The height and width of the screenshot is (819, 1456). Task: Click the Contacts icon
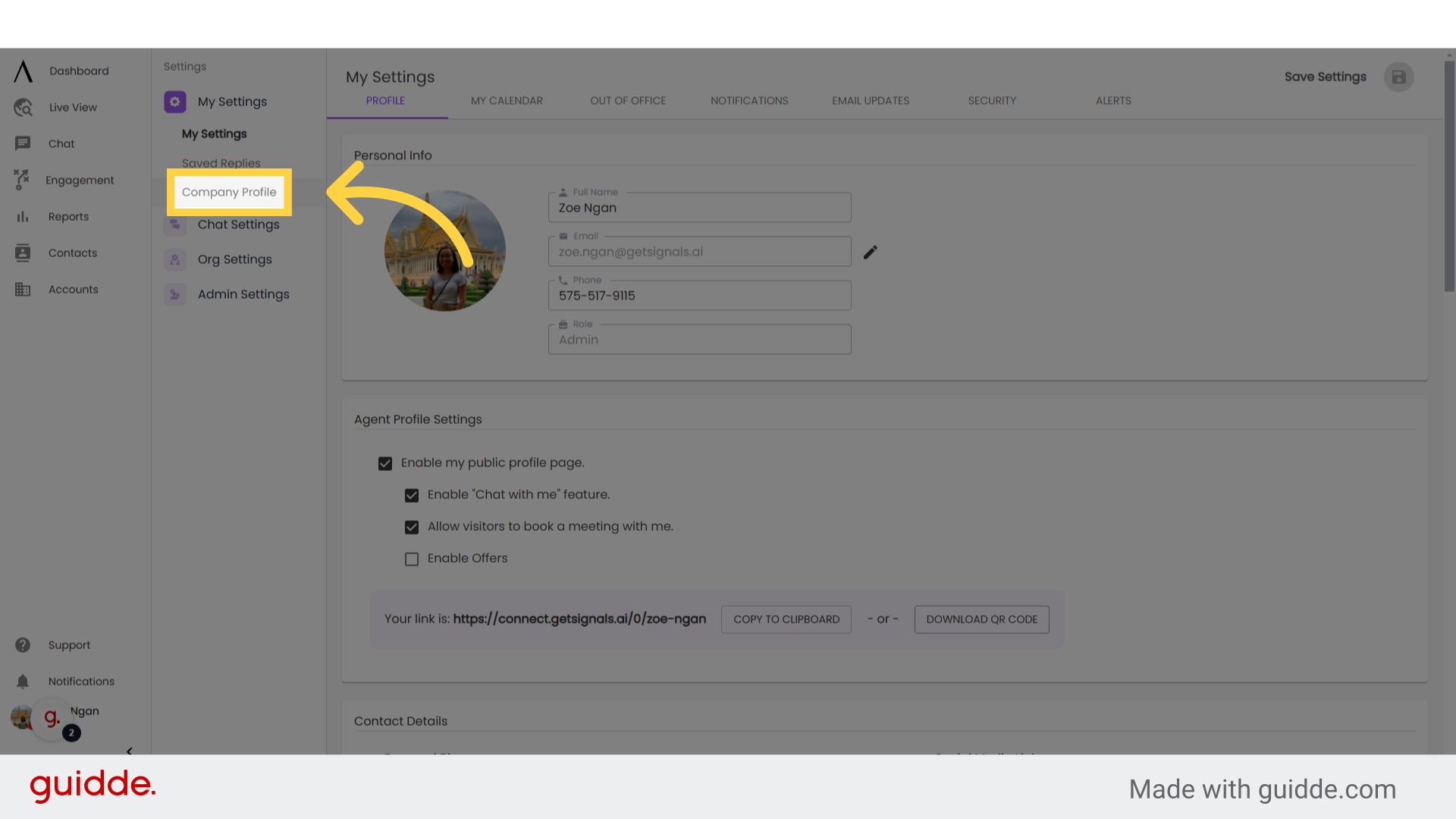(23, 253)
